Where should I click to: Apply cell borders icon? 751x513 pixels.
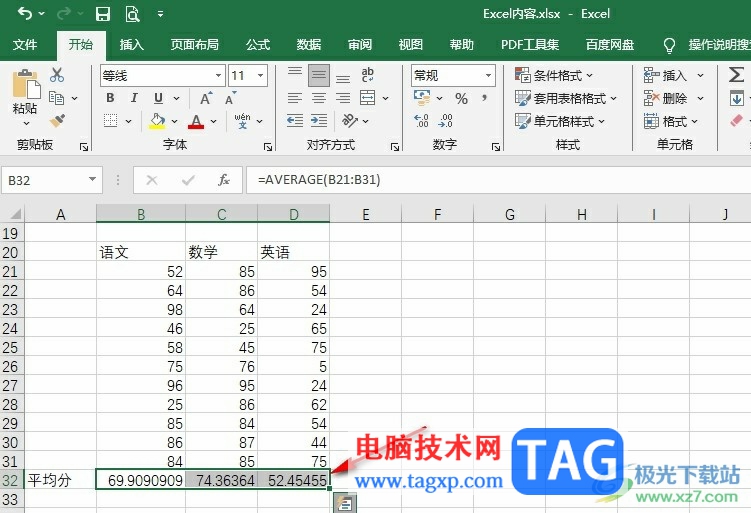[111, 121]
